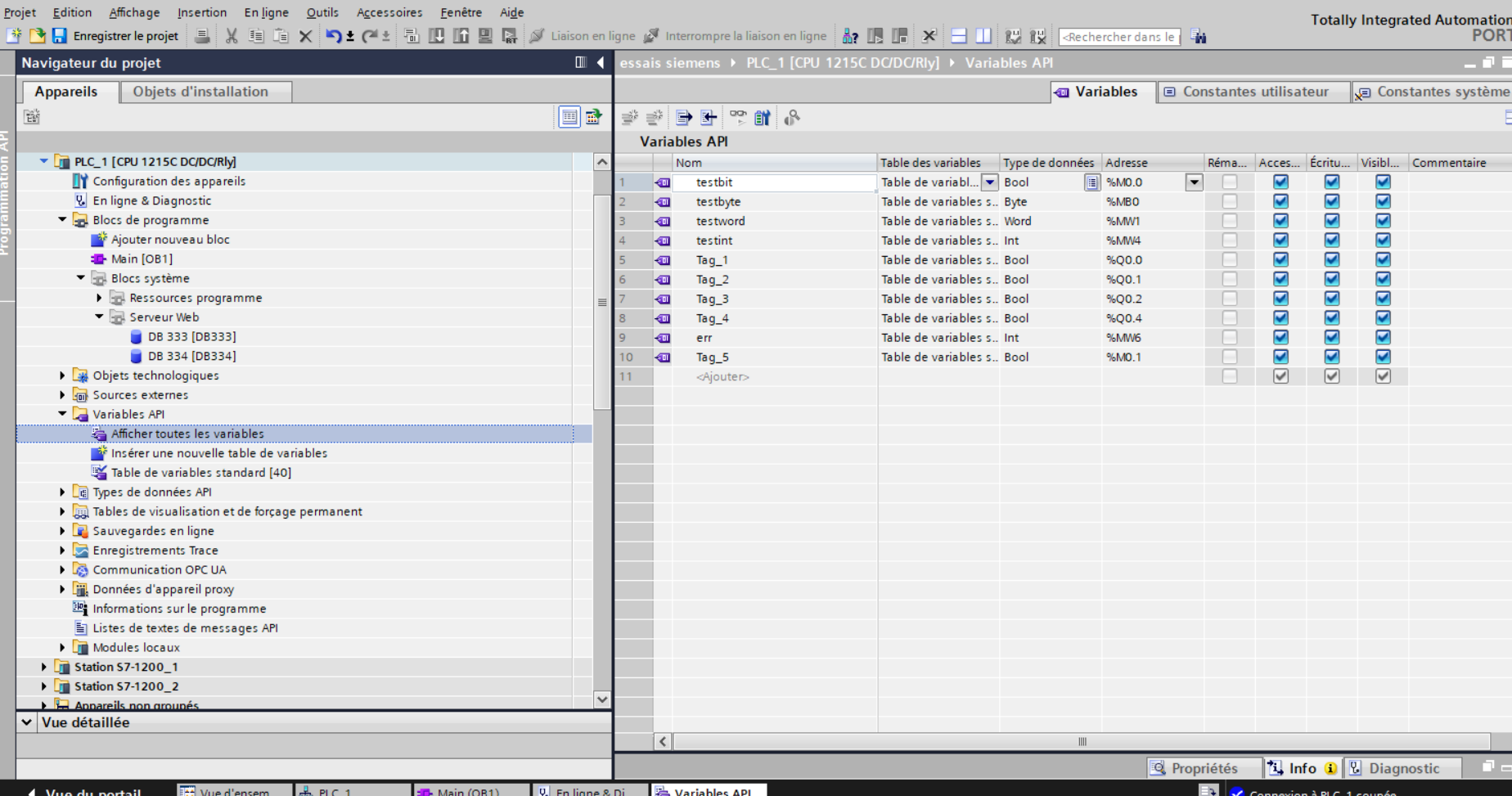The width and height of the screenshot is (1512, 796).
Task: Uncheck the Visible checkbox for Tag_1 row
Action: tap(1383, 260)
